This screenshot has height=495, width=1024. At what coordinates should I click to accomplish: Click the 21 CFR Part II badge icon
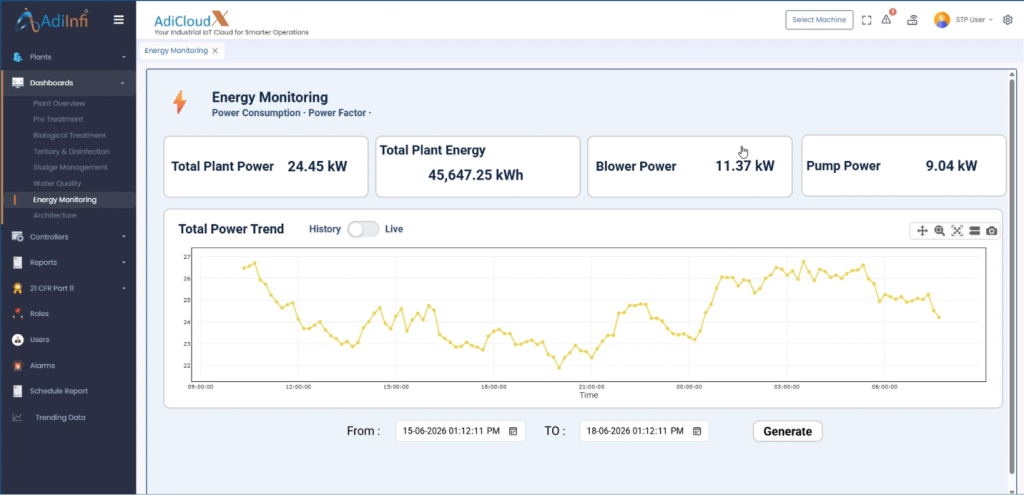(18, 288)
